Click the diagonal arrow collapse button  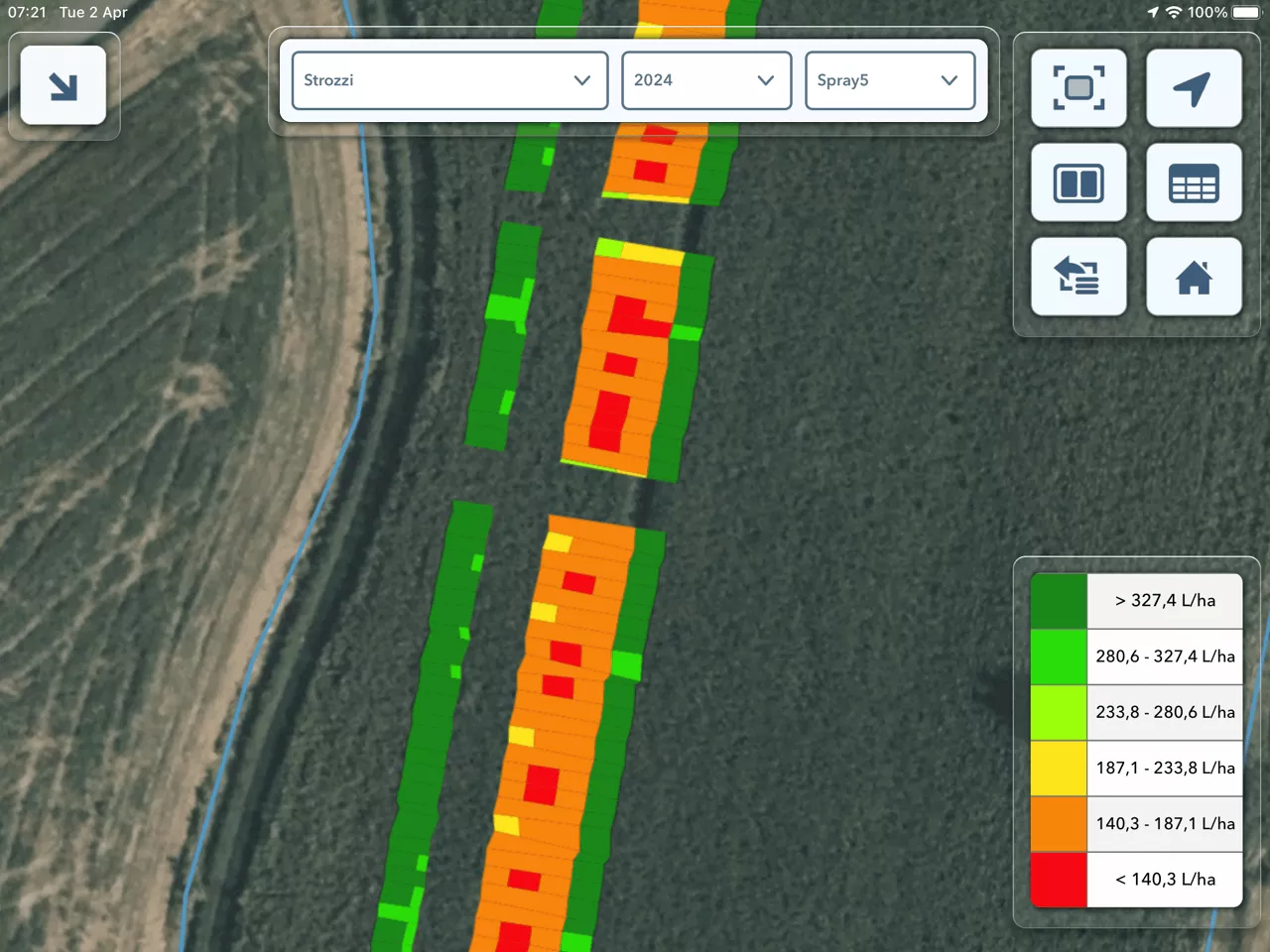pyautogui.click(x=63, y=86)
